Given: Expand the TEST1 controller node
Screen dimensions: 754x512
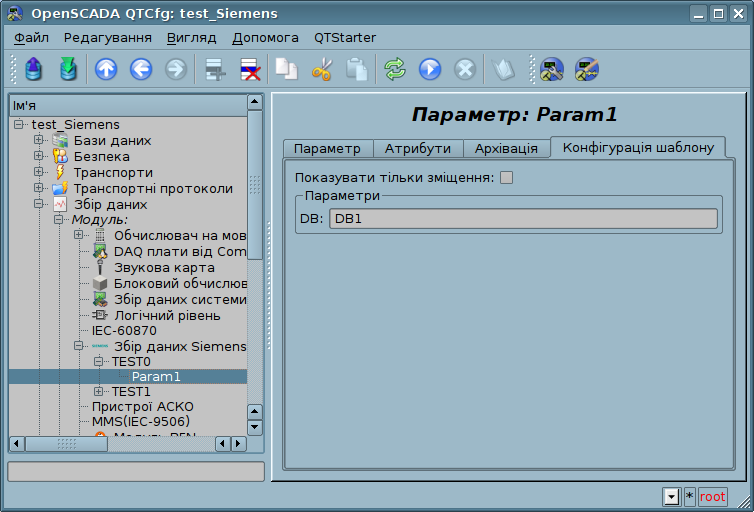Looking at the screenshot, I should click(98, 392).
